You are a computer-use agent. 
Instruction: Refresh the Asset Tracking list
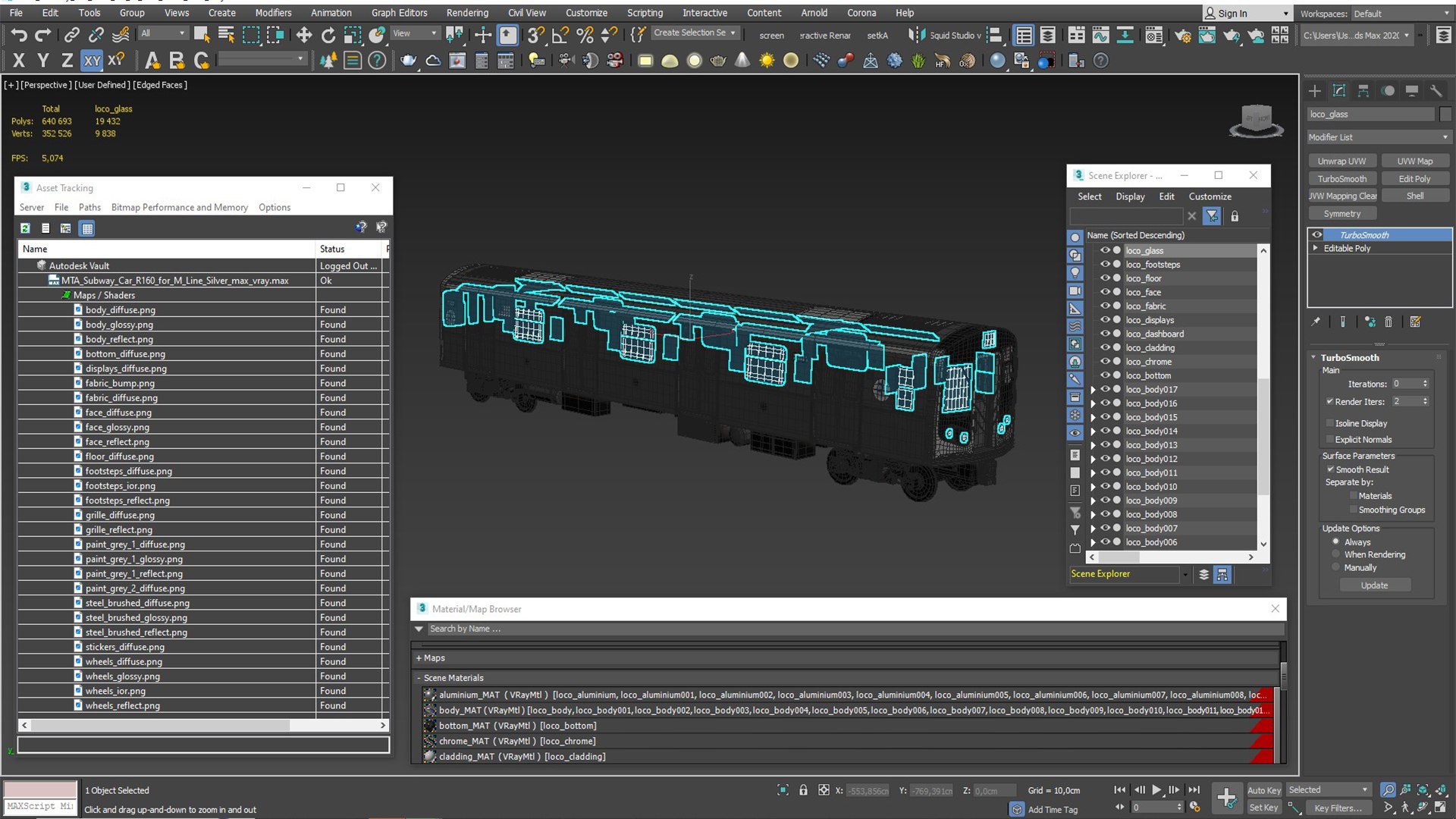[x=25, y=228]
